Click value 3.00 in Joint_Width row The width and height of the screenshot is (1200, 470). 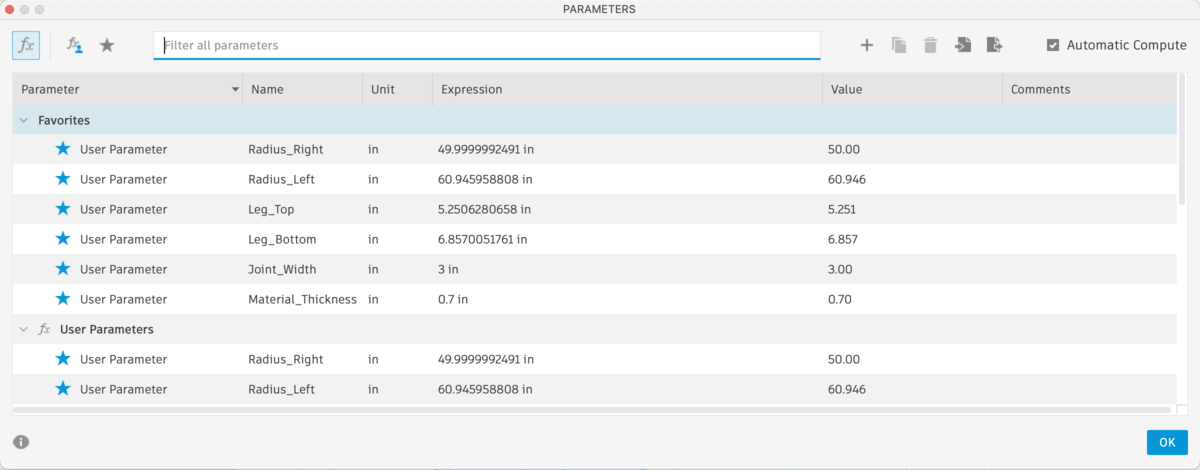[840, 269]
